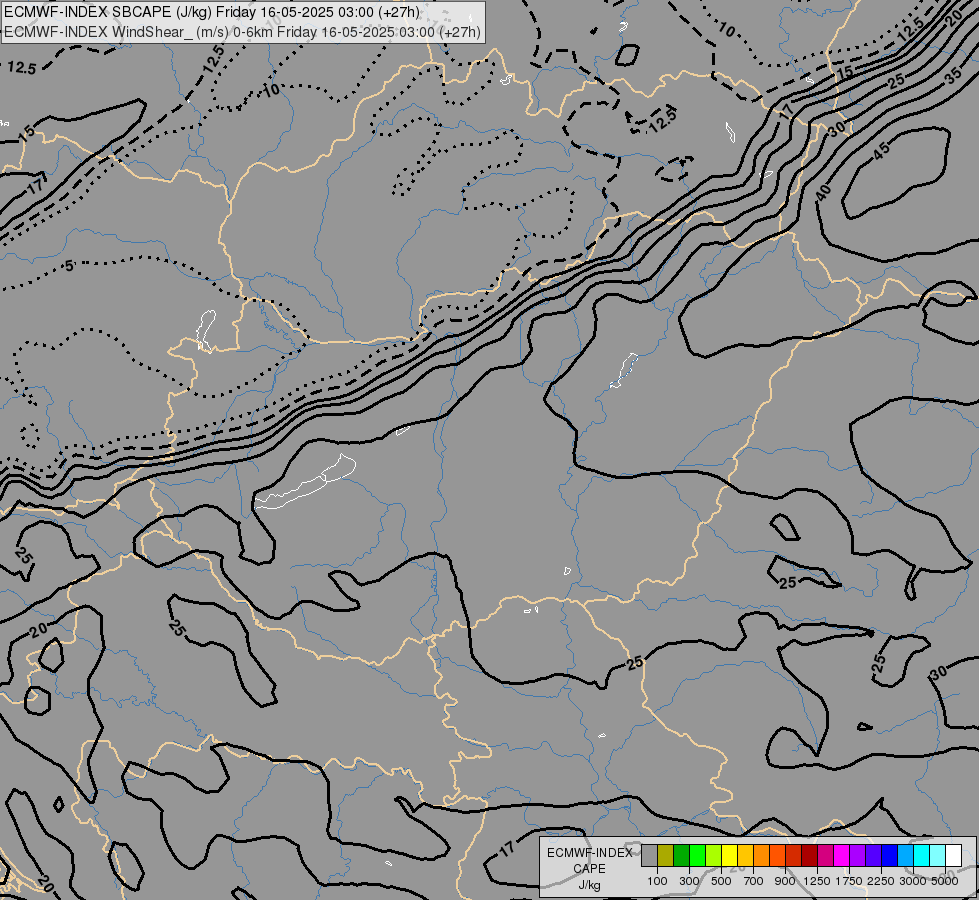Click the pure blue legend swatch
This screenshot has height=900, width=979.
(x=890, y=855)
